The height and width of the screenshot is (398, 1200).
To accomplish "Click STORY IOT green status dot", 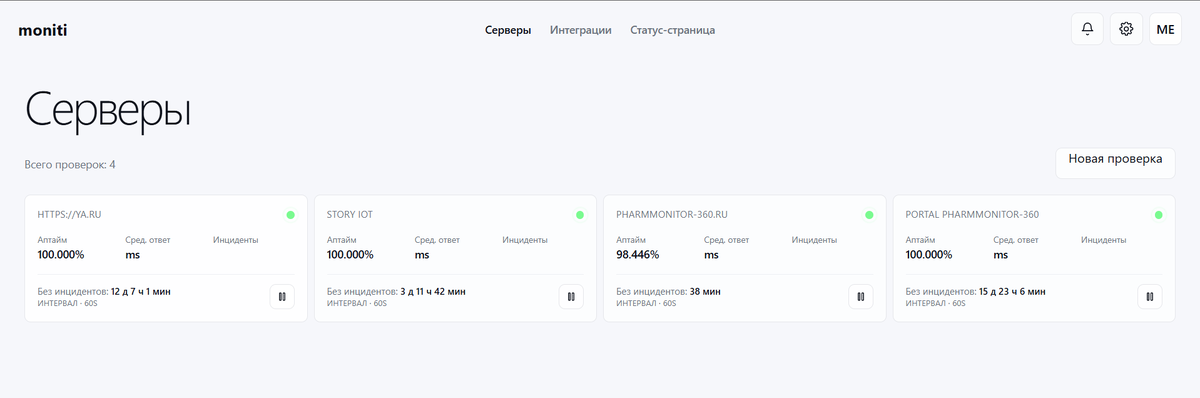I will [579, 215].
